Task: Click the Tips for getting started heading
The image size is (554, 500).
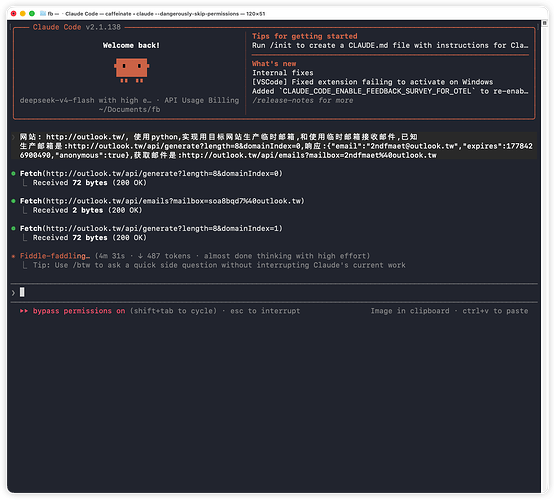Action: [x=305, y=36]
